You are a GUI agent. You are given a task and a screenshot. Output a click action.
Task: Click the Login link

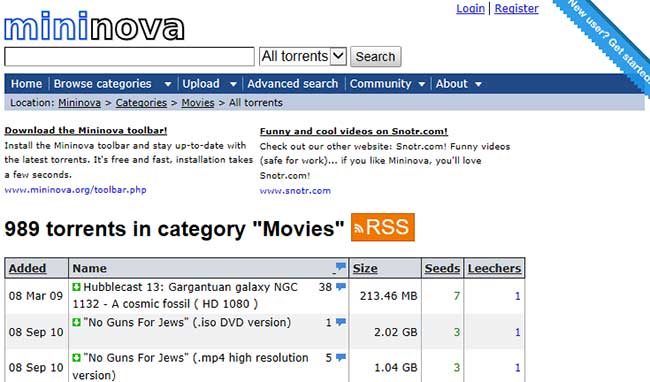click(x=471, y=8)
